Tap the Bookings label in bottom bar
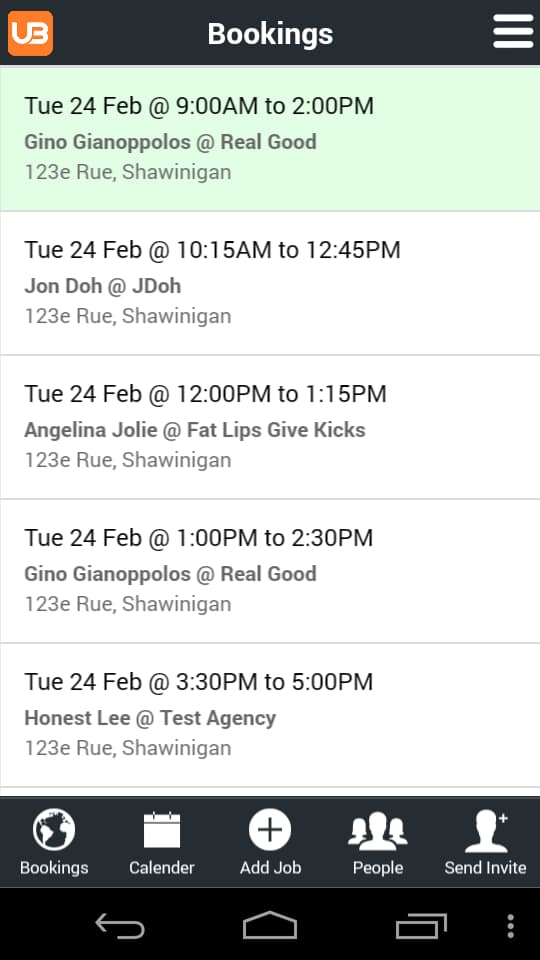Viewport: 540px width, 960px height. (x=54, y=868)
